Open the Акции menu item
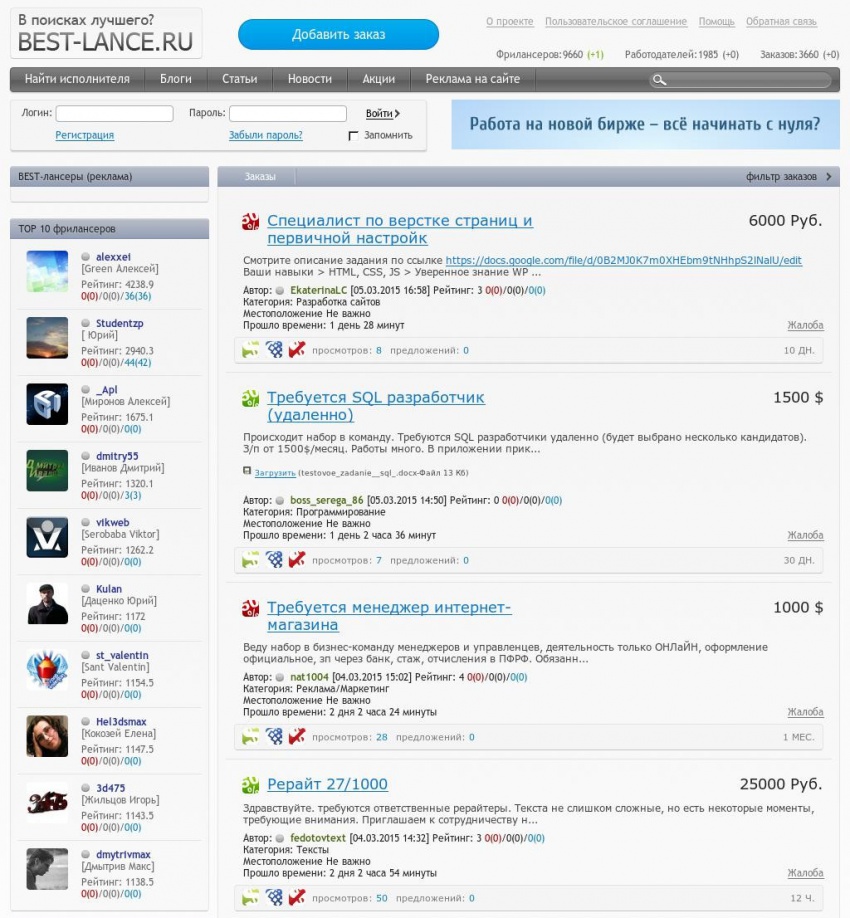This screenshot has width=850, height=918. click(379, 79)
